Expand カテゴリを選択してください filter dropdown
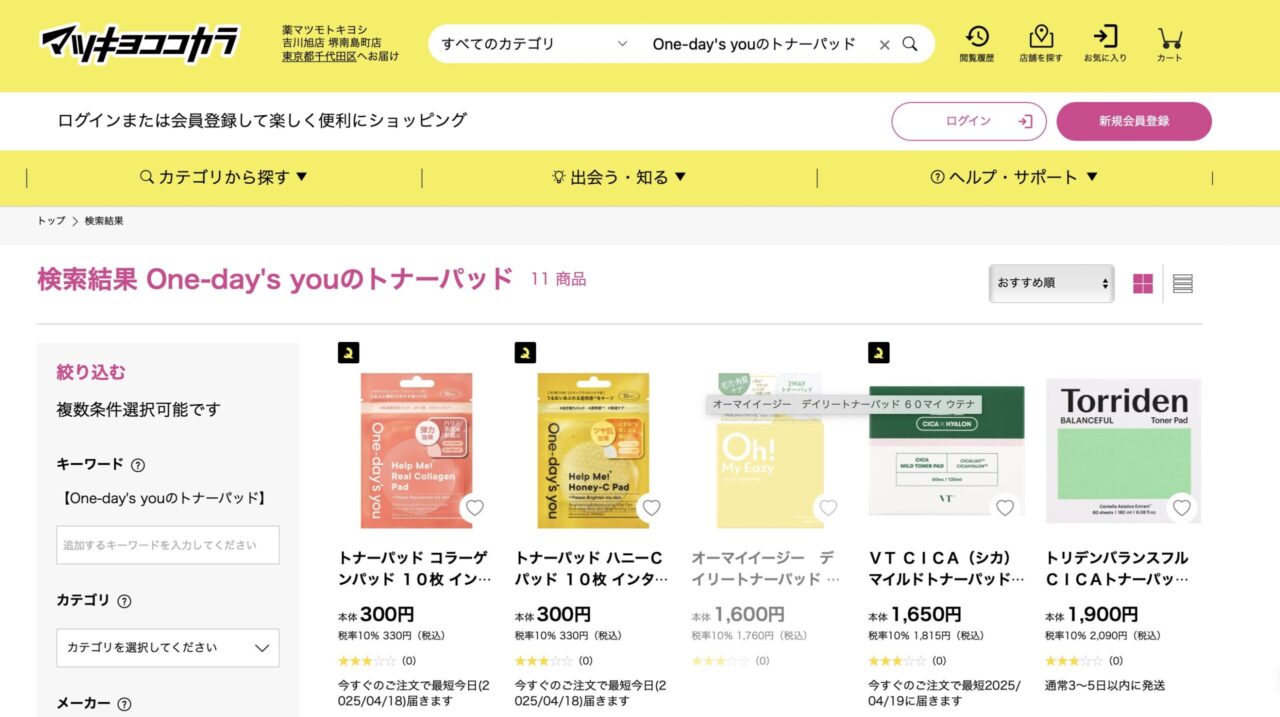1280x717 pixels. coord(168,648)
